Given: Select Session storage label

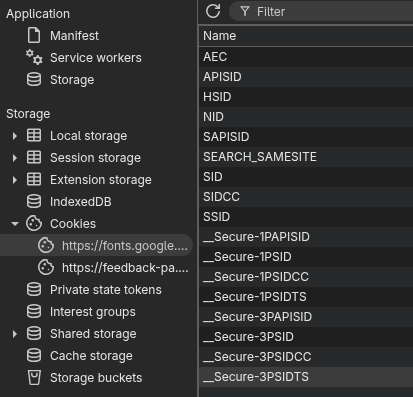Looking at the screenshot, I should [95, 158].
